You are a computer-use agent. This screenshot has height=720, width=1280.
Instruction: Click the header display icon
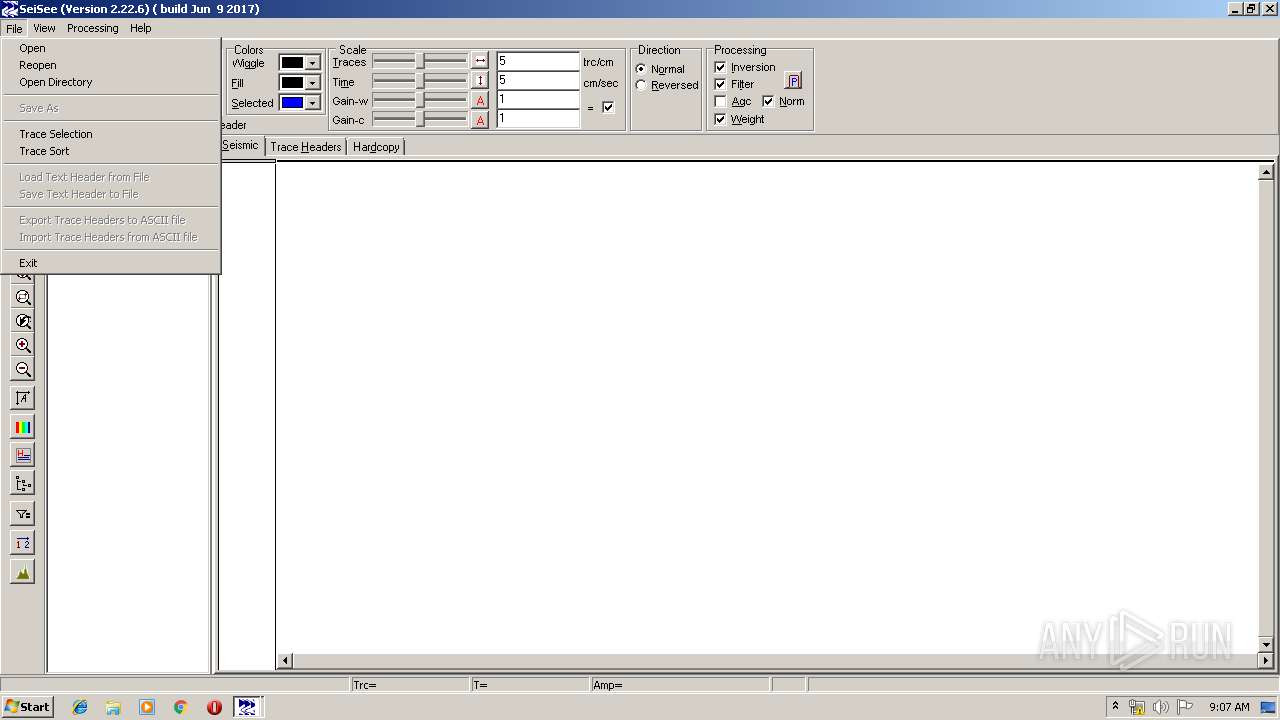click(x=22, y=455)
